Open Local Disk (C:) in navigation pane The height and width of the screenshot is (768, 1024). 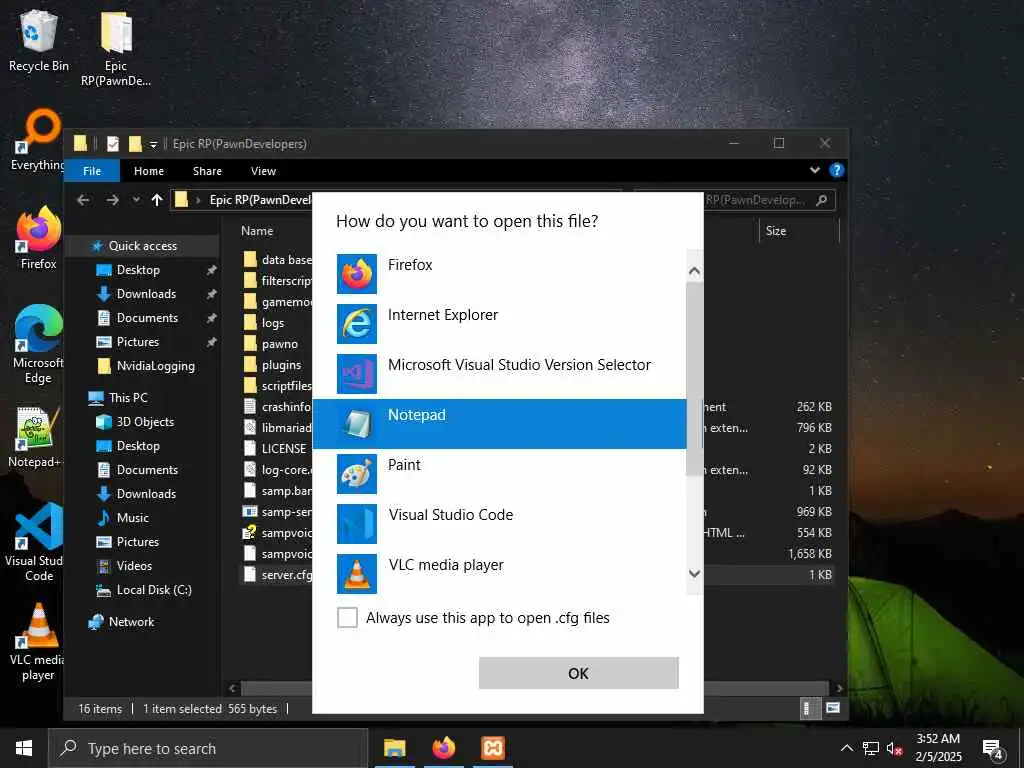(154, 590)
